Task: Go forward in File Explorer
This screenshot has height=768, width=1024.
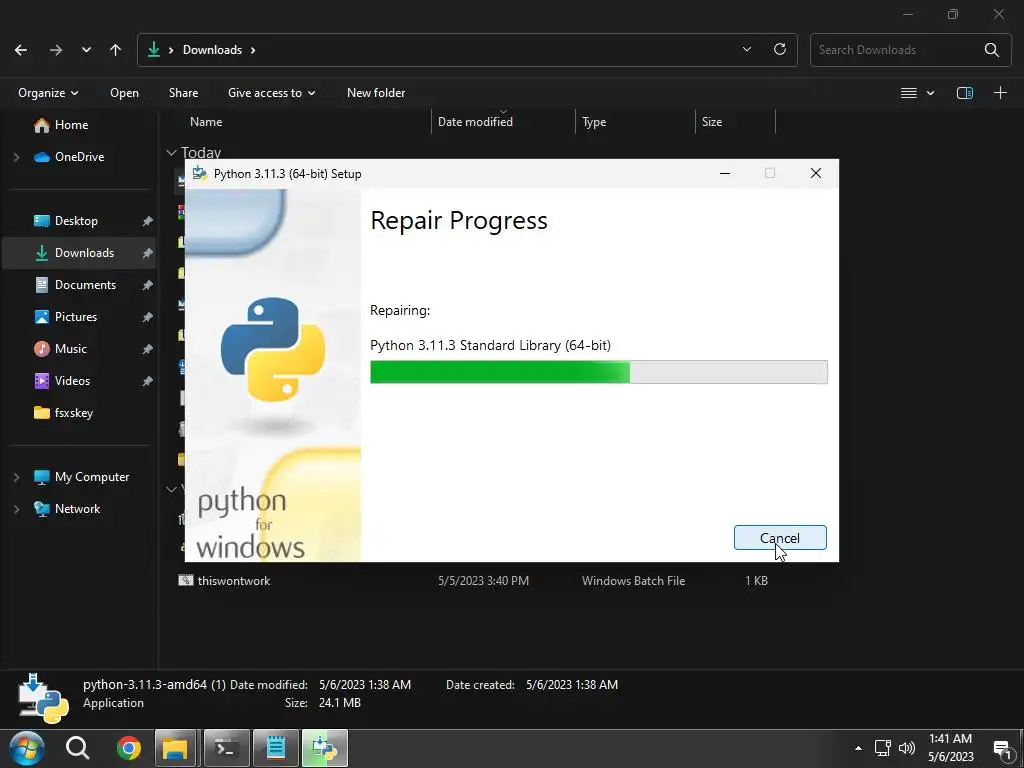Action: click(56, 50)
